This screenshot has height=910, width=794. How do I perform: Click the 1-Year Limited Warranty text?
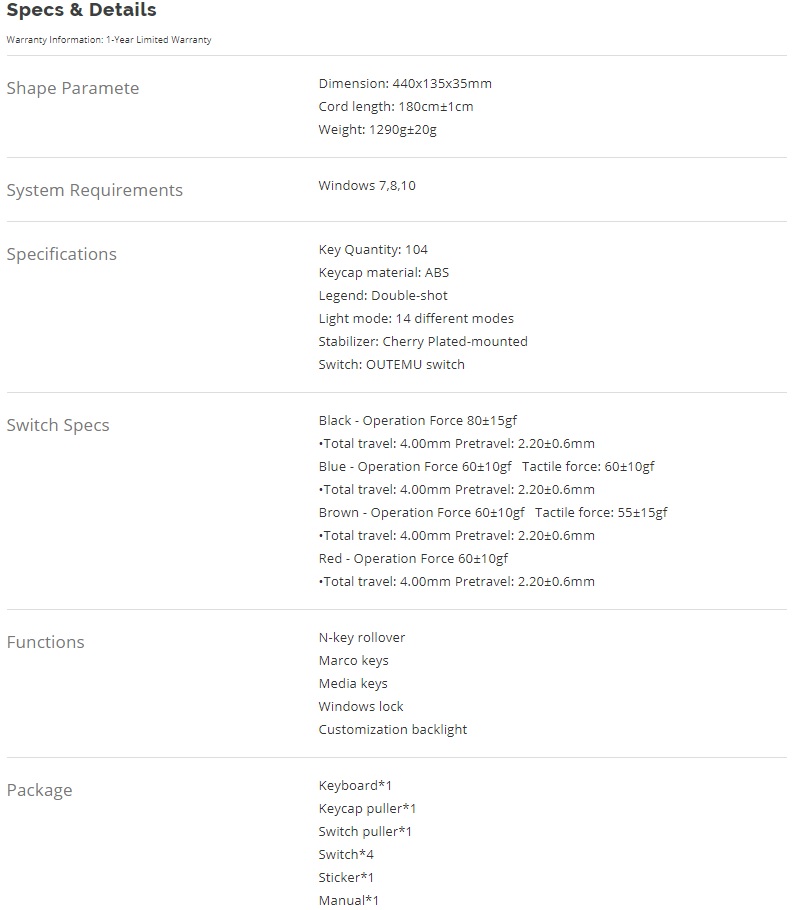[x=108, y=40]
